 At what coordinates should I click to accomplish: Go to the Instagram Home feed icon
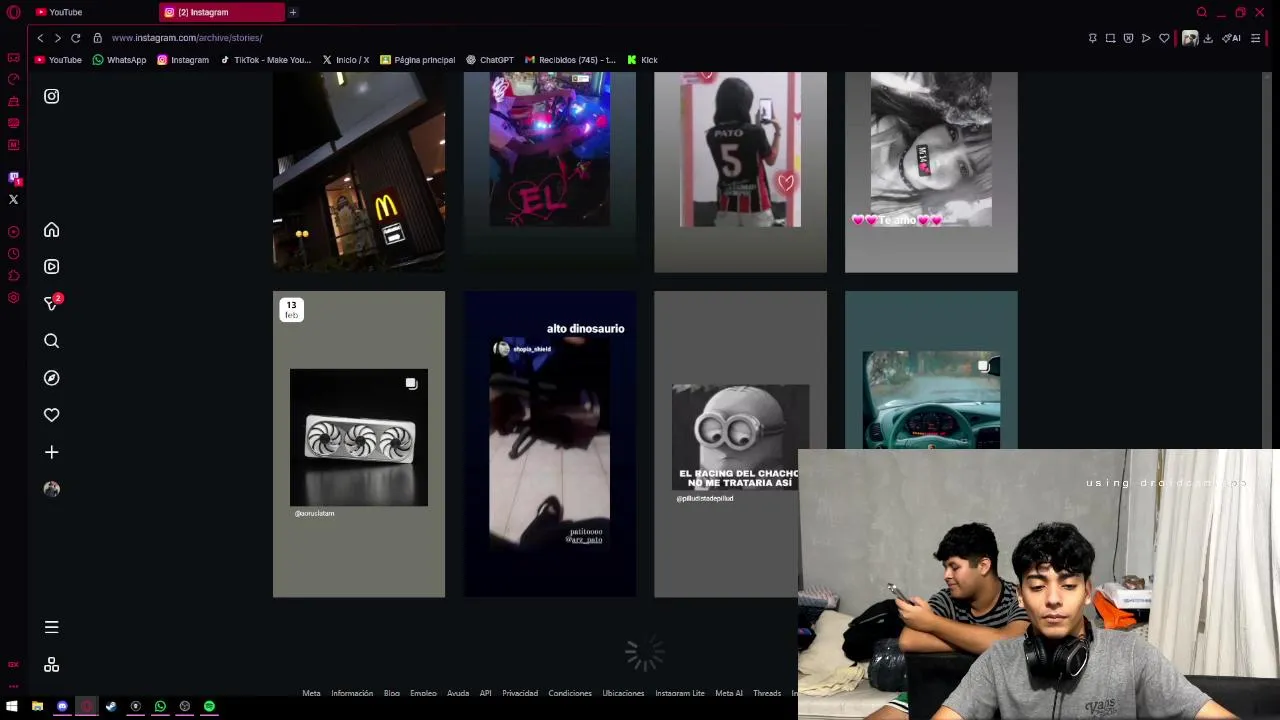[51, 230]
